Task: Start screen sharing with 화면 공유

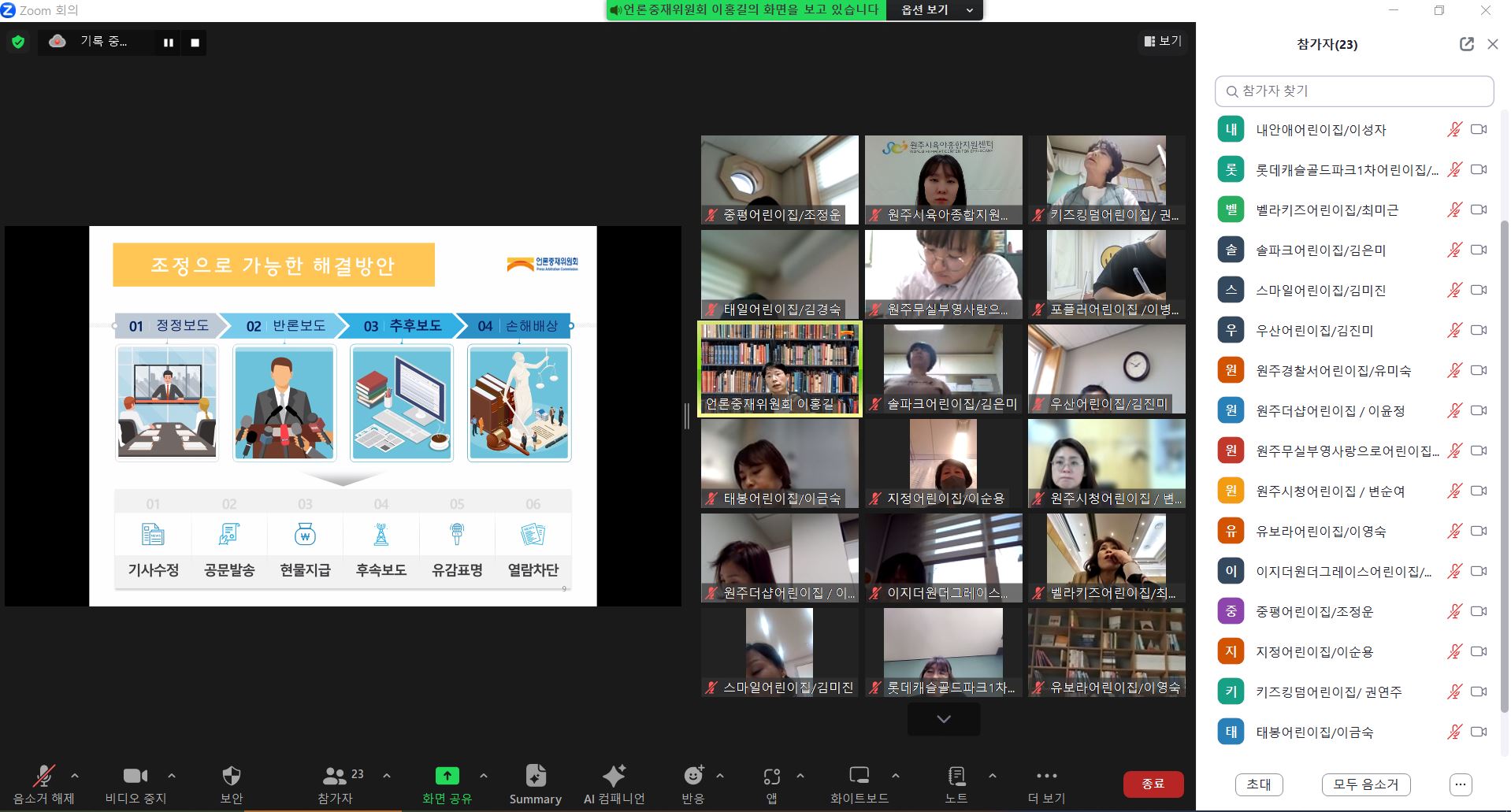Action: coord(447,785)
